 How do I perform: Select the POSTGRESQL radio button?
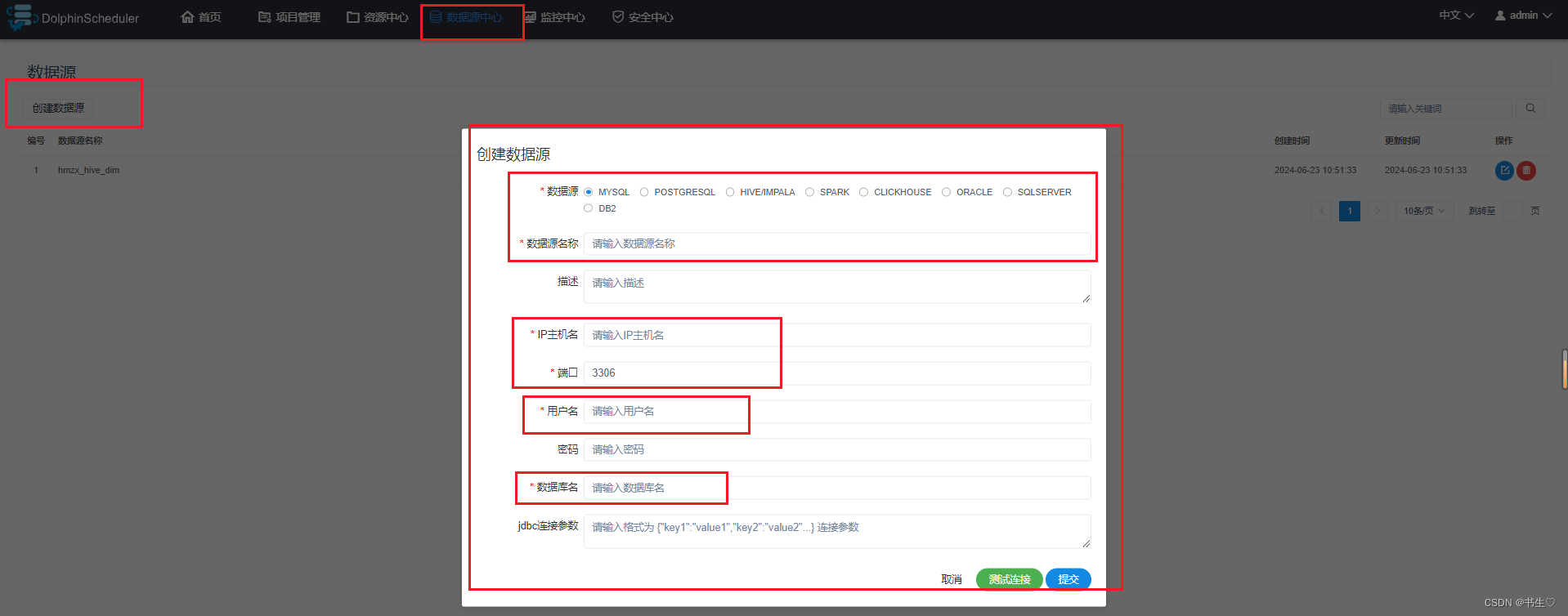[644, 192]
